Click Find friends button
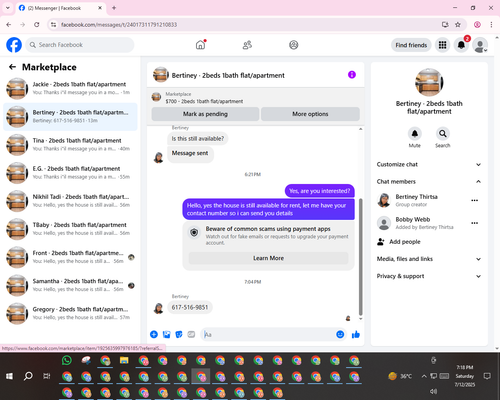Screen dimensions: 500x400 click(x=411, y=45)
